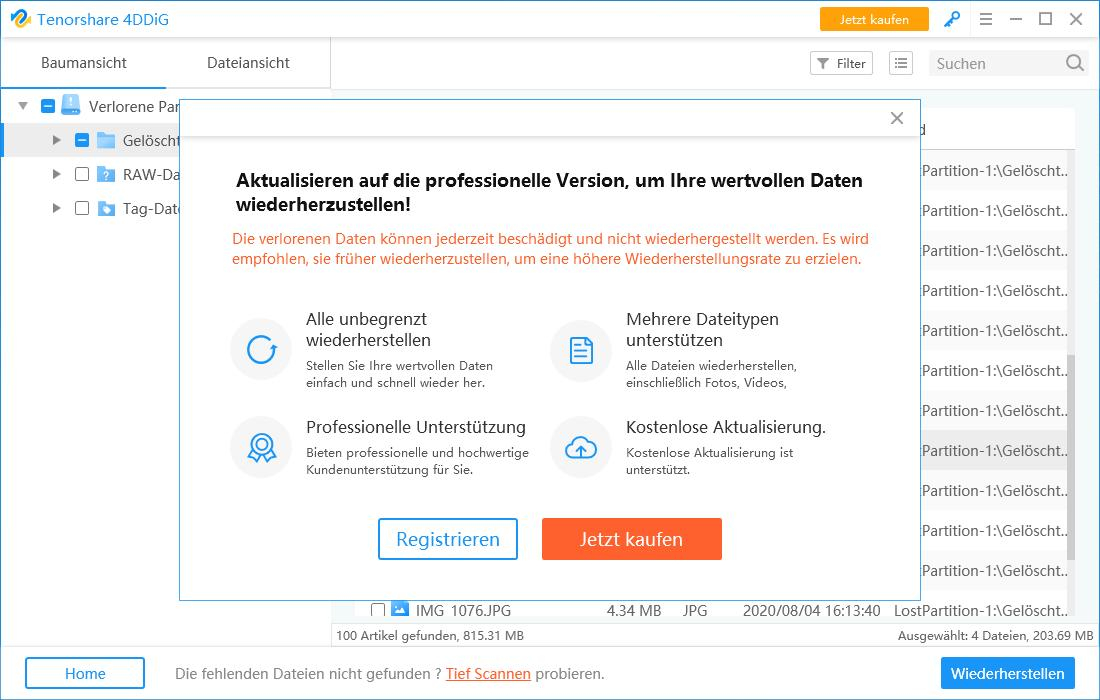Toggle the Gelöscht folder checkbox

point(81,141)
